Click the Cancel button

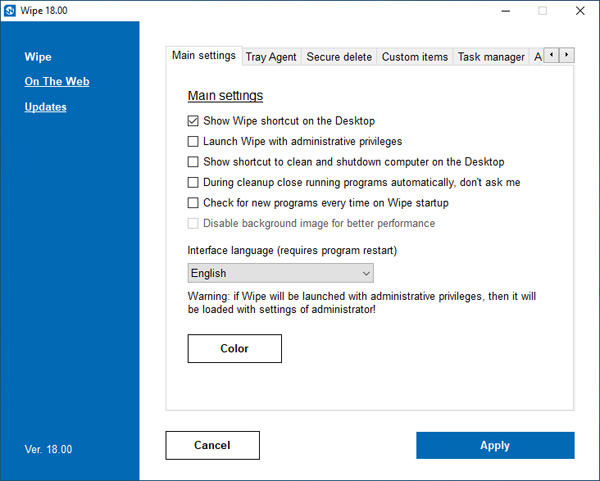[x=212, y=445]
